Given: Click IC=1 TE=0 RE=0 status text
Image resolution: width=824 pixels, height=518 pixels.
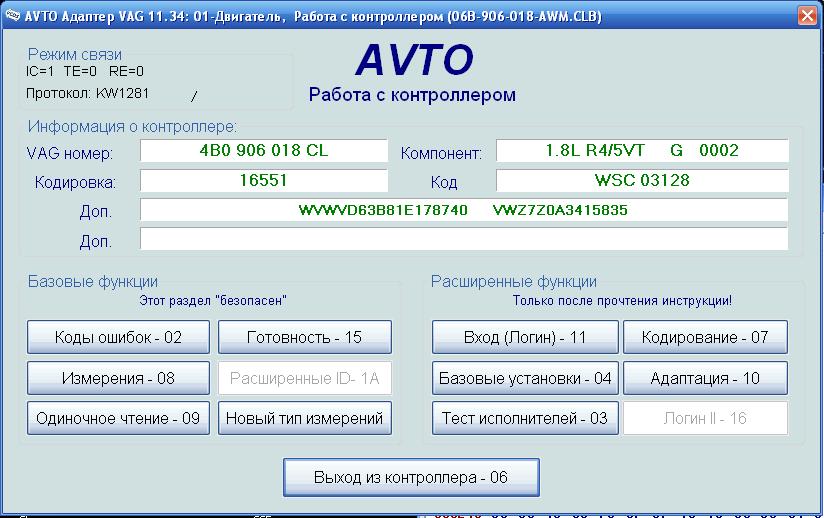Looking at the screenshot, I should pos(85,71).
